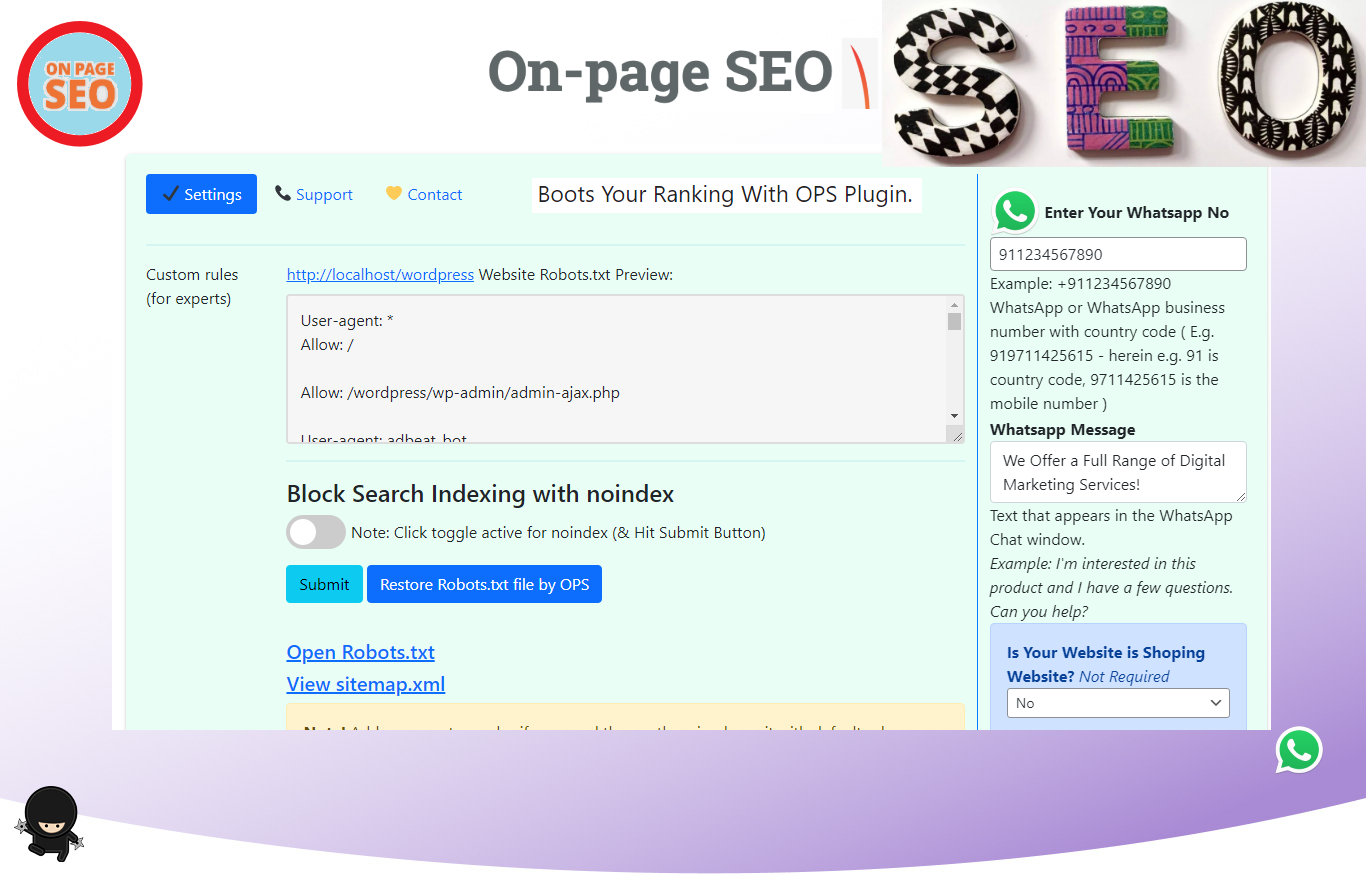The width and height of the screenshot is (1366, 874).
Task: Open the Contact tab
Action: click(424, 194)
